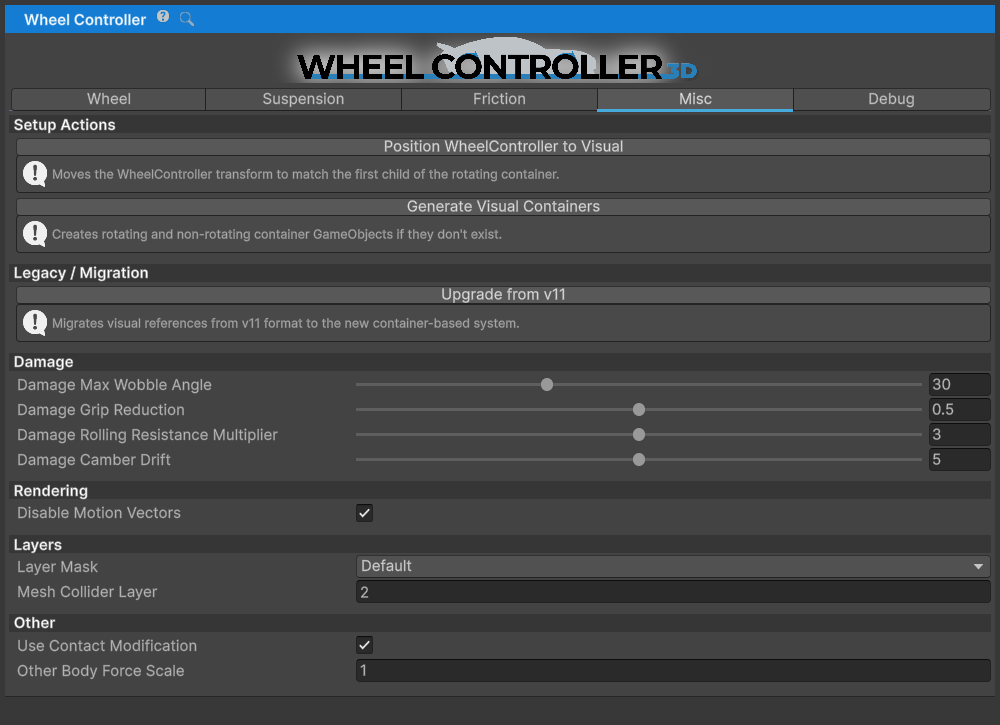
Task: Click the Other Body Force Scale field
Action: [x=673, y=671]
